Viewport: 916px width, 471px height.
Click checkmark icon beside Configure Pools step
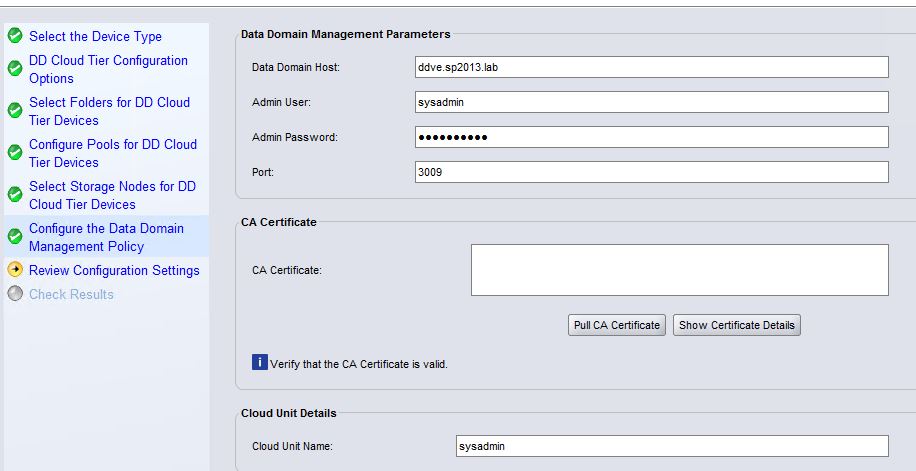click(x=15, y=153)
